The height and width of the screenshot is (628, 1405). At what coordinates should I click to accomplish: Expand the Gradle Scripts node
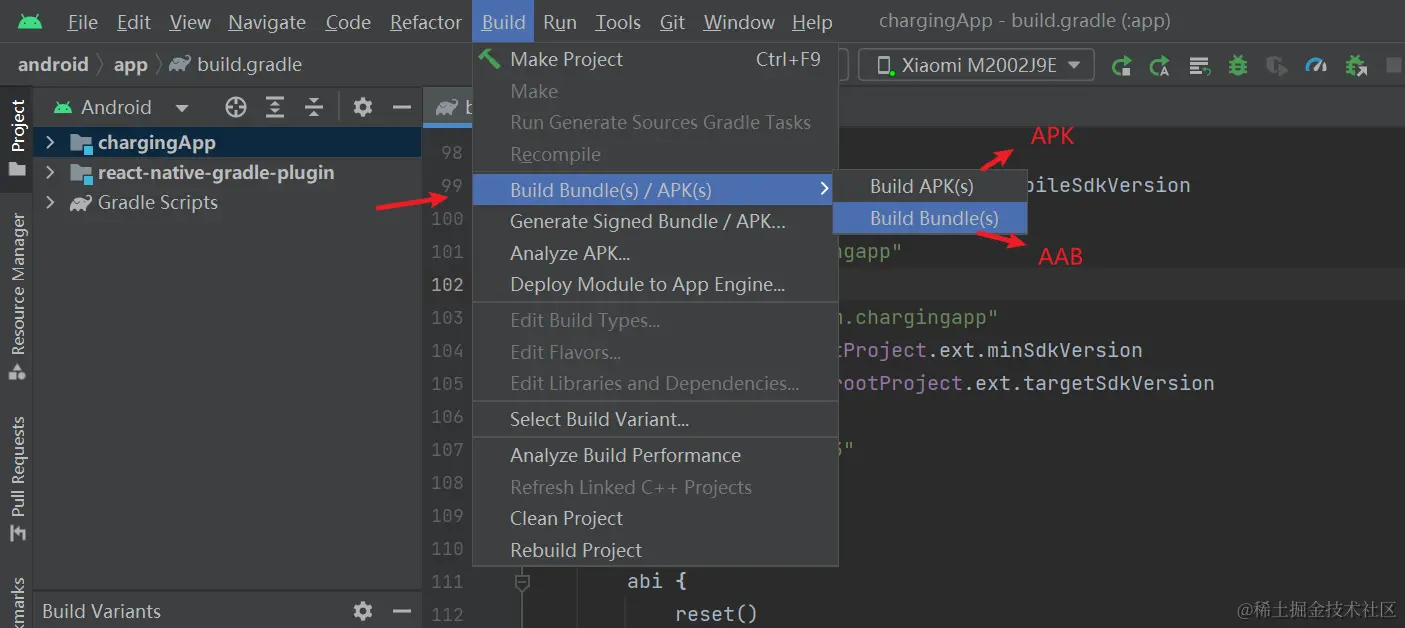coord(50,203)
